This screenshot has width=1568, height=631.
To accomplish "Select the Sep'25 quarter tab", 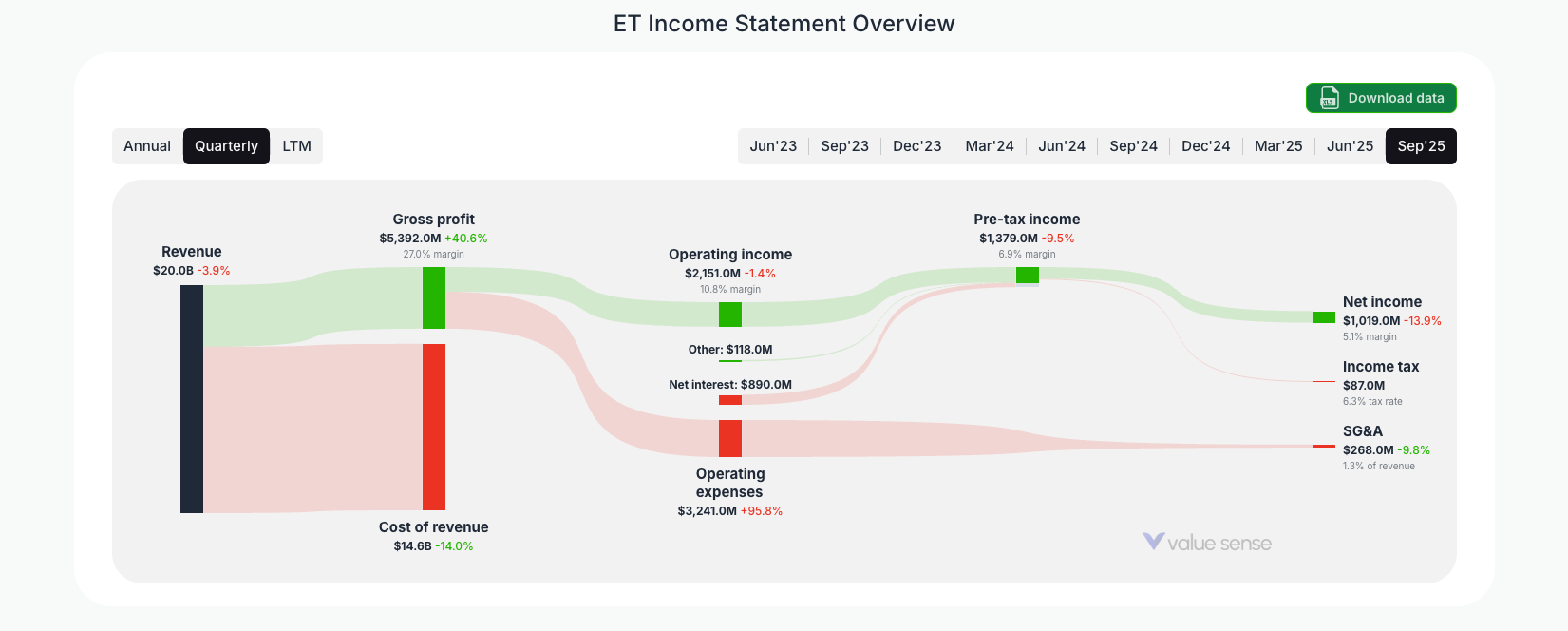I will click(1421, 145).
